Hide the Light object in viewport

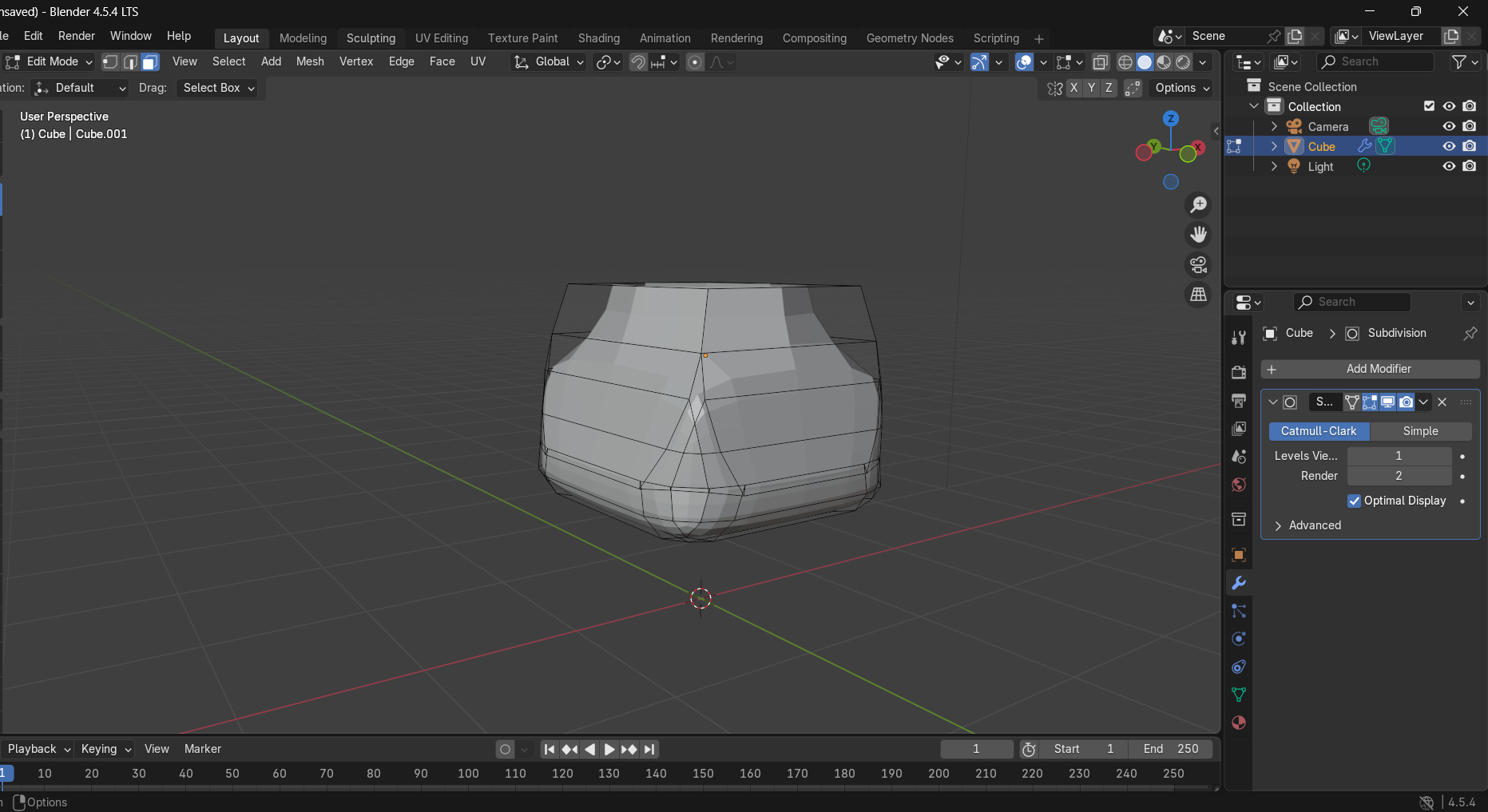[1448, 166]
